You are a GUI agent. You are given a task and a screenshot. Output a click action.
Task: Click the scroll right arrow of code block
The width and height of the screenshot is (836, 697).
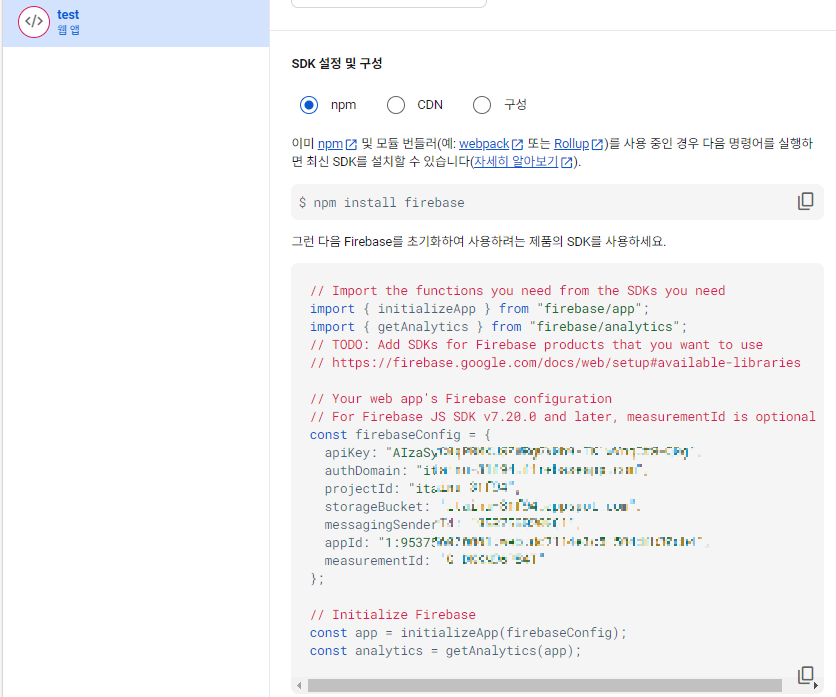point(815,685)
